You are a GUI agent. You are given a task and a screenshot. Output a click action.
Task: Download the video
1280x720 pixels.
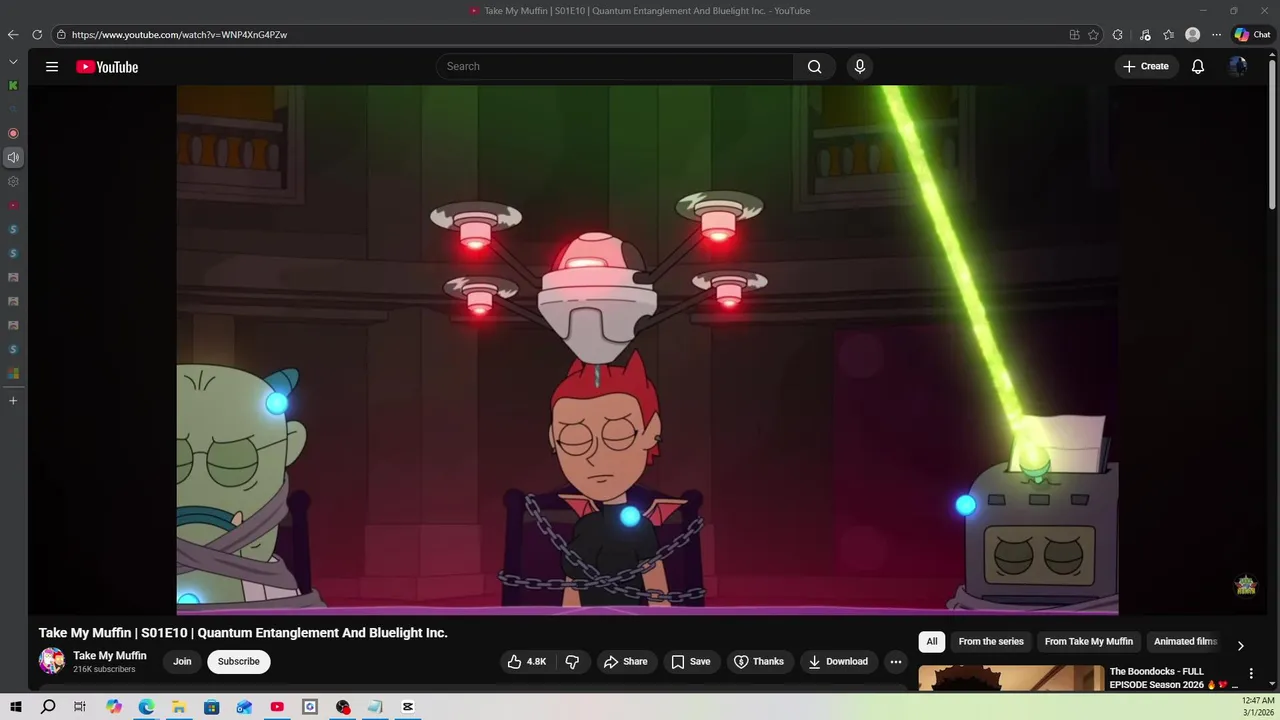click(x=838, y=661)
